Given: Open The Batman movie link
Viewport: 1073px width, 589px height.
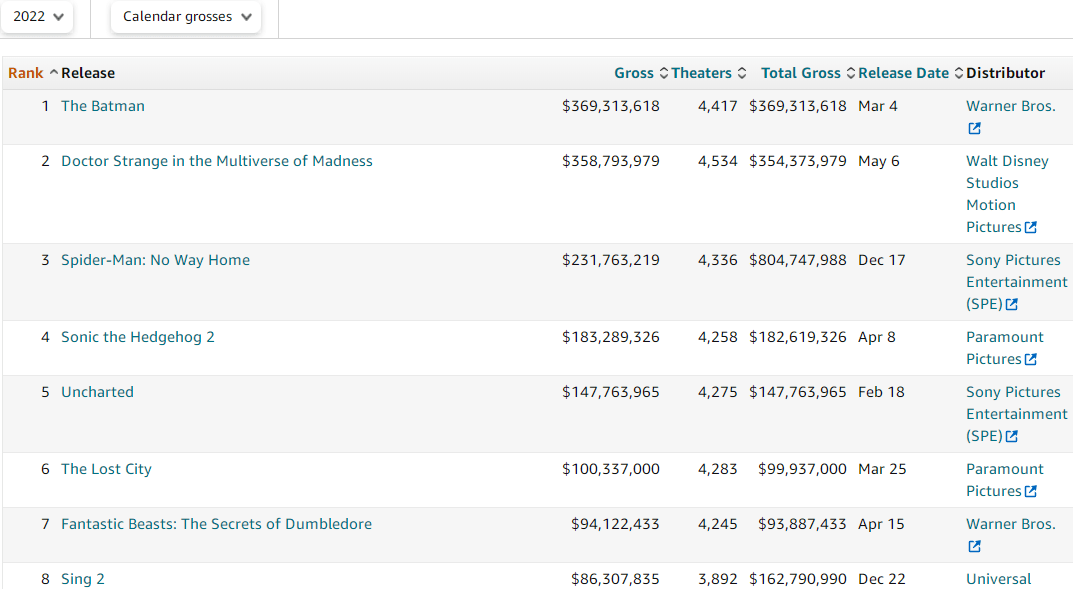Looking at the screenshot, I should pyautogui.click(x=103, y=106).
